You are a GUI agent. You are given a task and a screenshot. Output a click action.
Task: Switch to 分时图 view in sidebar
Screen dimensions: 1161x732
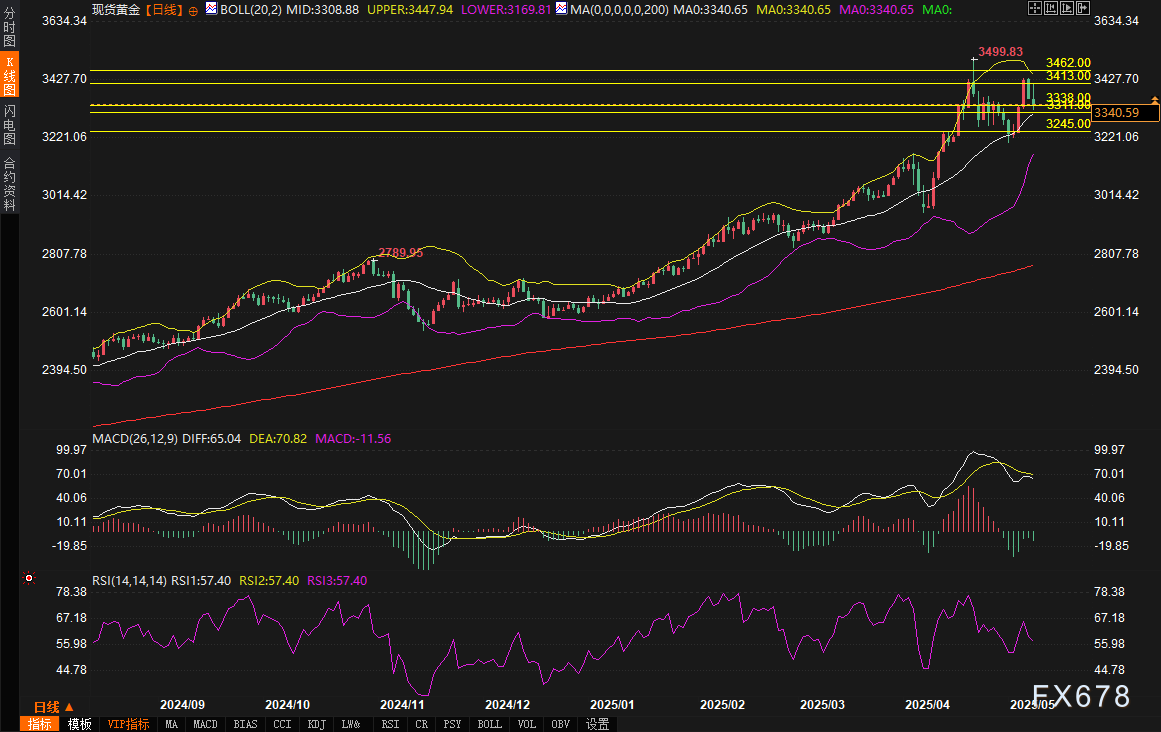coord(9,29)
